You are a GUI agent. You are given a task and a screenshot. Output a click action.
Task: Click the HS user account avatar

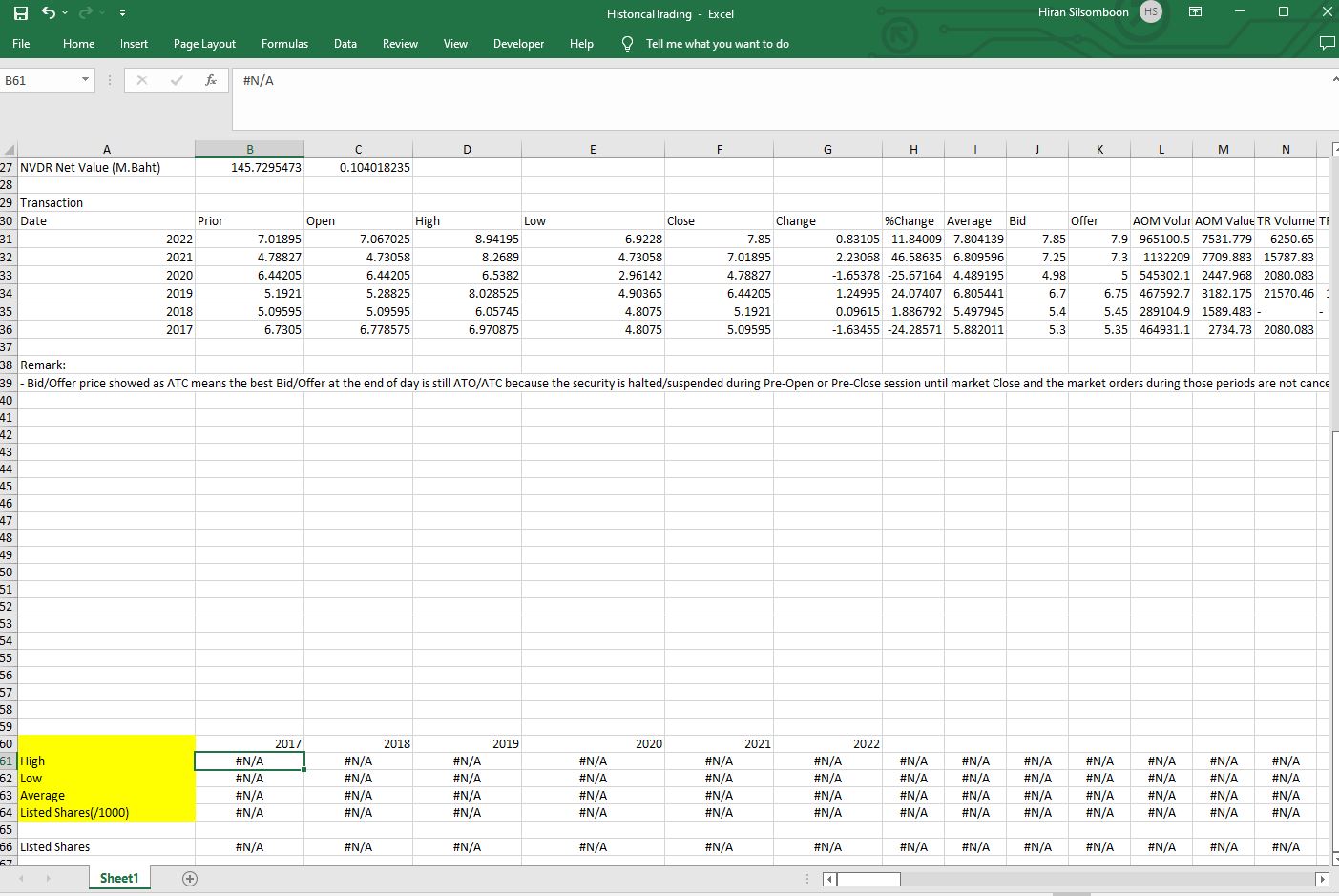click(x=1151, y=12)
